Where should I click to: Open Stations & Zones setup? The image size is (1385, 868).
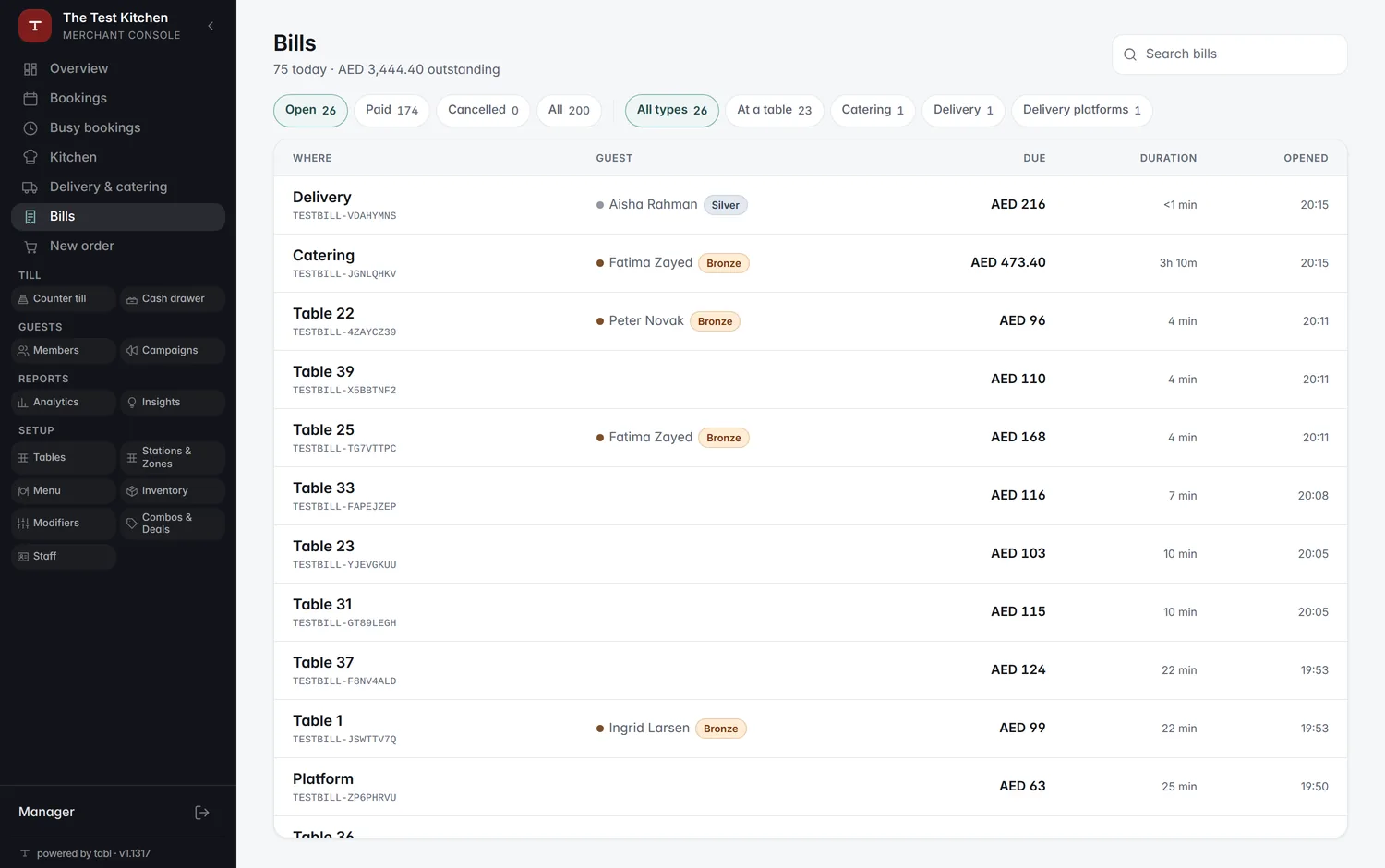[x=173, y=458]
